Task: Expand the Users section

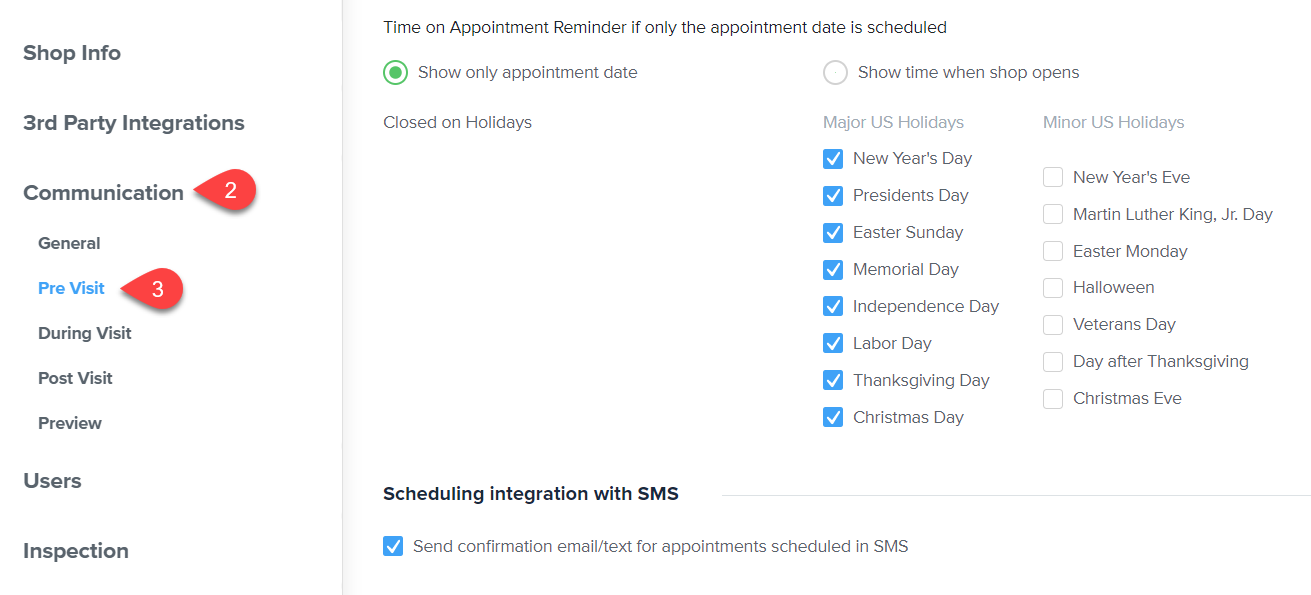Action: click(x=52, y=481)
